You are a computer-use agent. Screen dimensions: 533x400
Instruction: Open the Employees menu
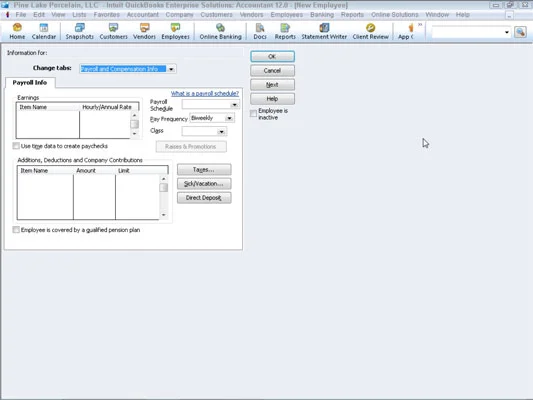(x=286, y=15)
